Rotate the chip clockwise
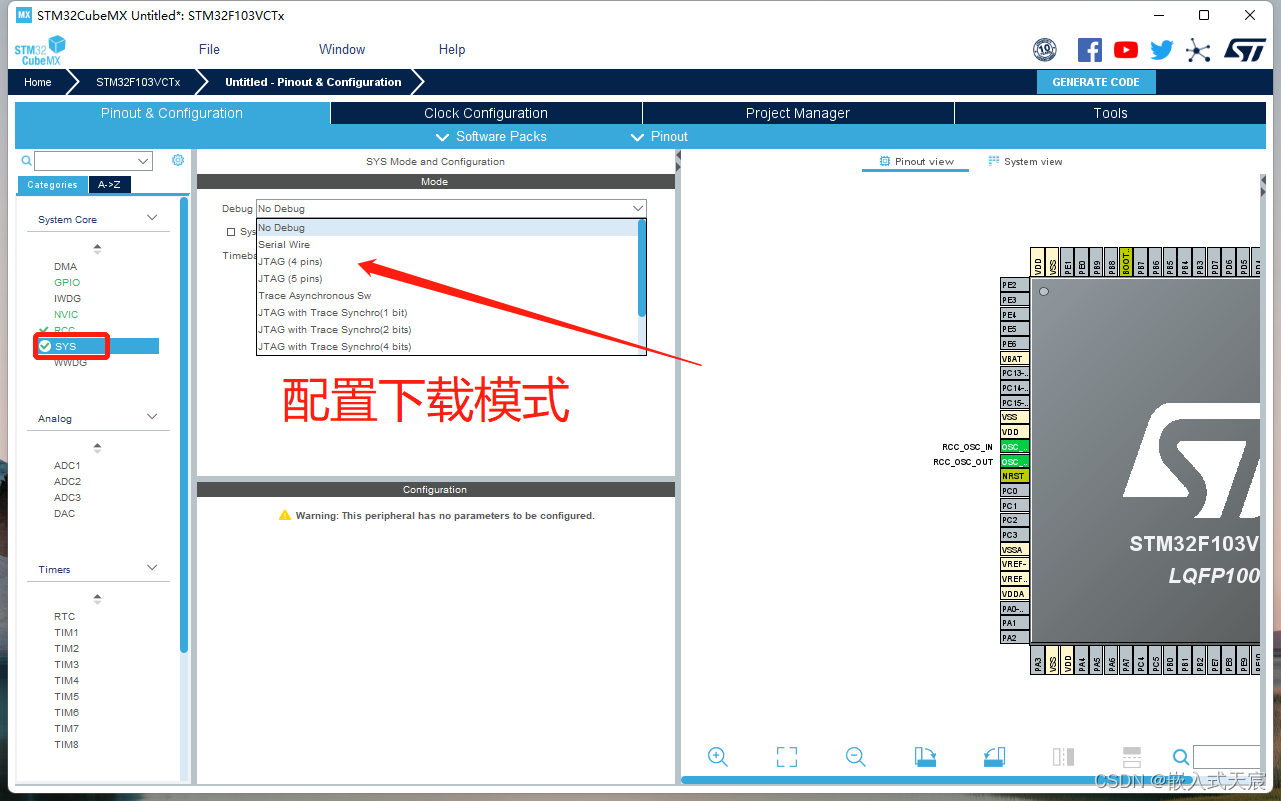 [925, 757]
